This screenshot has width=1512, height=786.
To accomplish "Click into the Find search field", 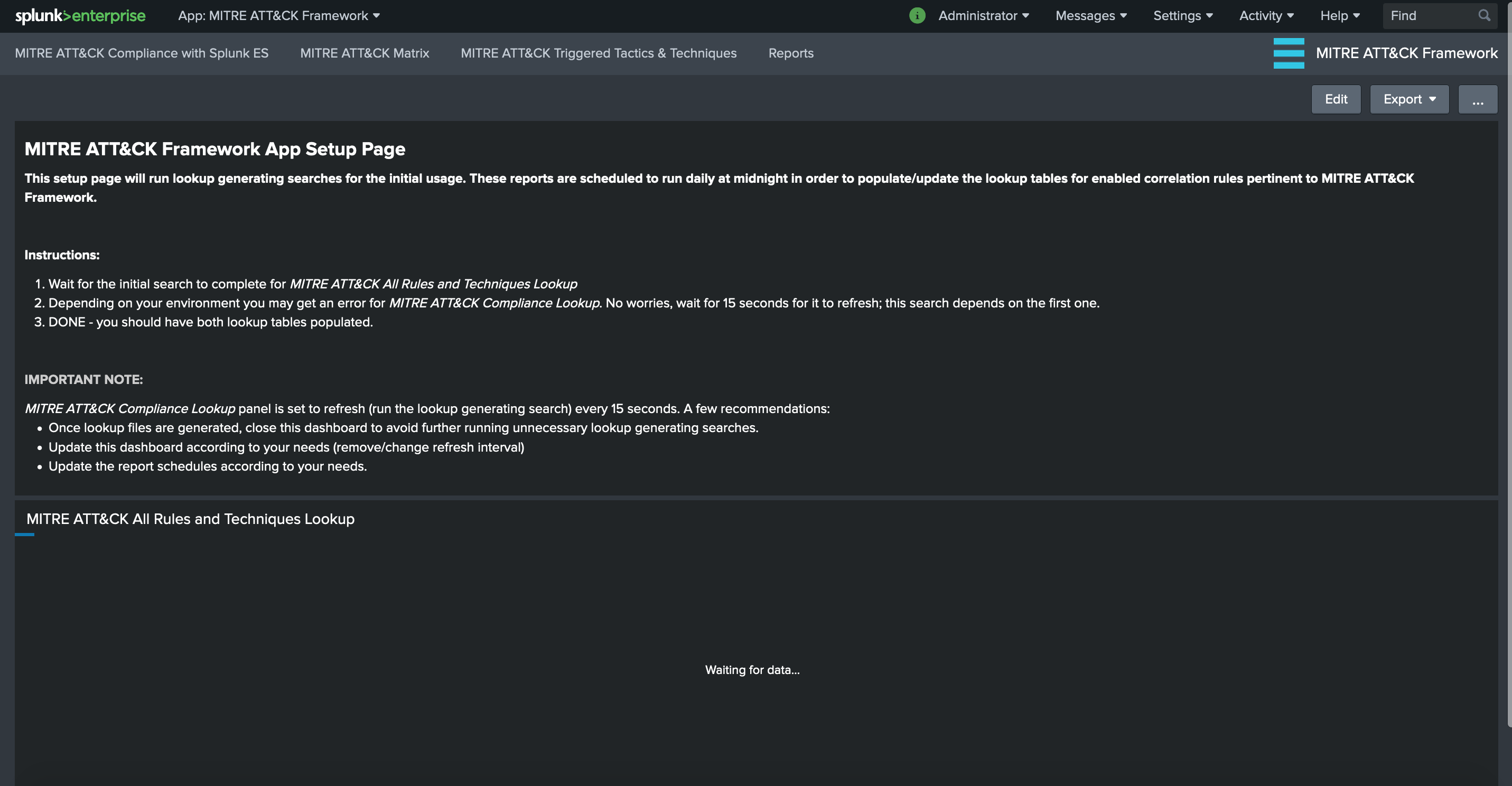I will coord(1429,16).
